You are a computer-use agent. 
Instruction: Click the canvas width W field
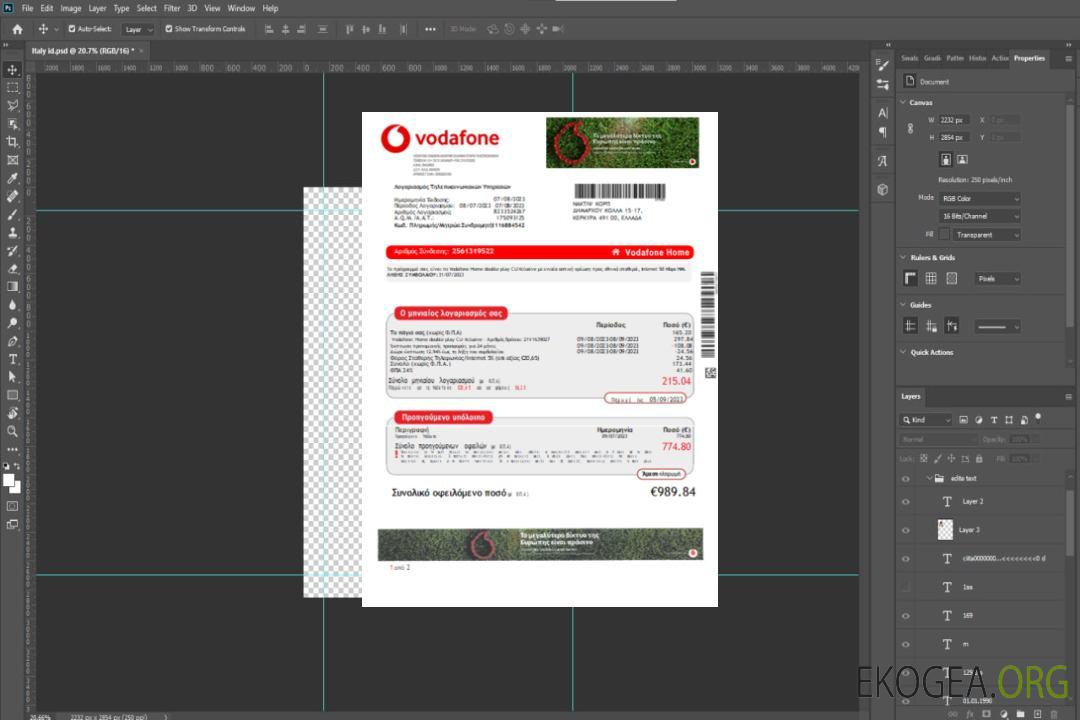[x=955, y=120]
